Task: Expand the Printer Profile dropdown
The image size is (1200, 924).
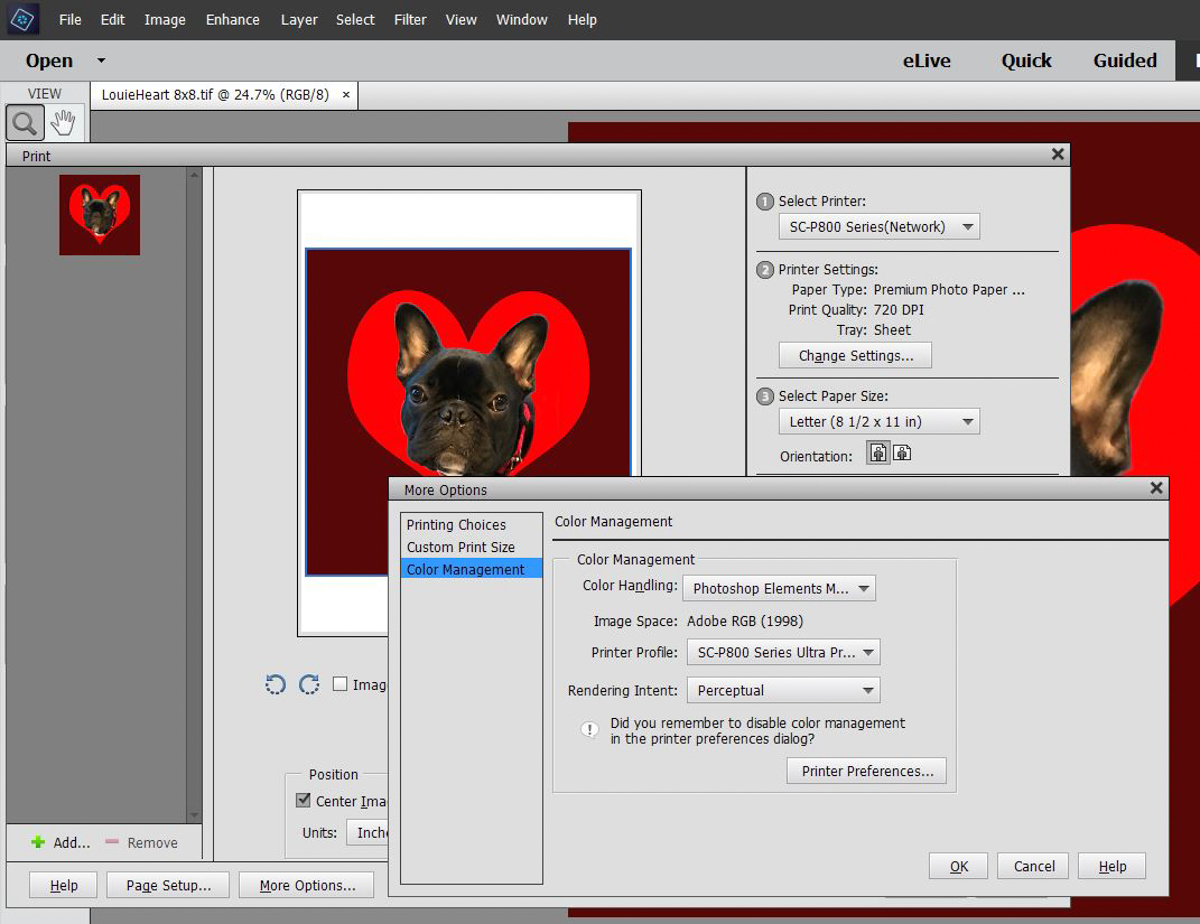Action: (783, 652)
